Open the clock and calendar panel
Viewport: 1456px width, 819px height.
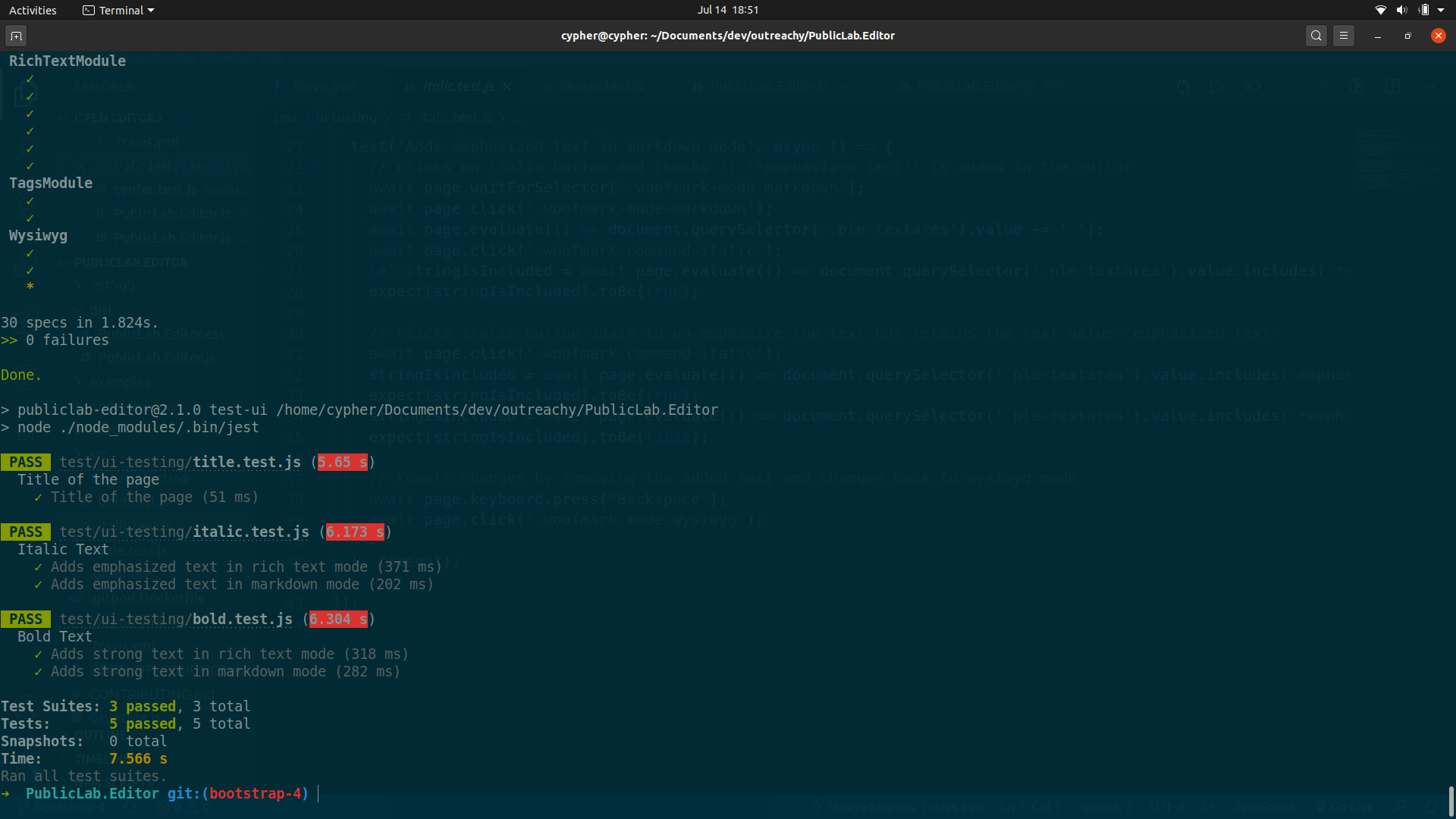[727, 10]
